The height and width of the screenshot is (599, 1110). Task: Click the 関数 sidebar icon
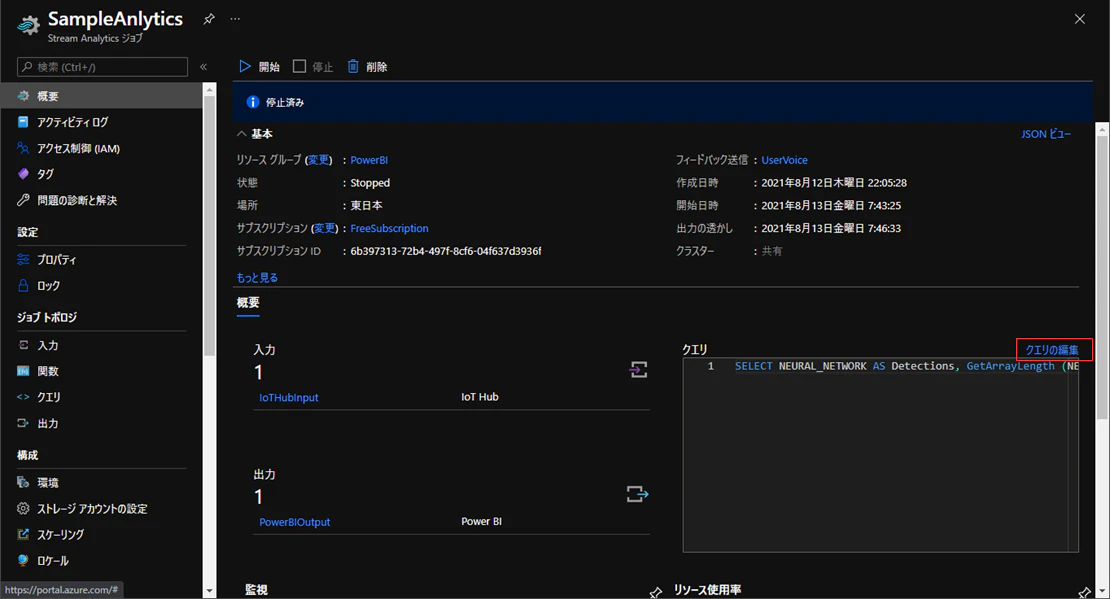coord(23,371)
